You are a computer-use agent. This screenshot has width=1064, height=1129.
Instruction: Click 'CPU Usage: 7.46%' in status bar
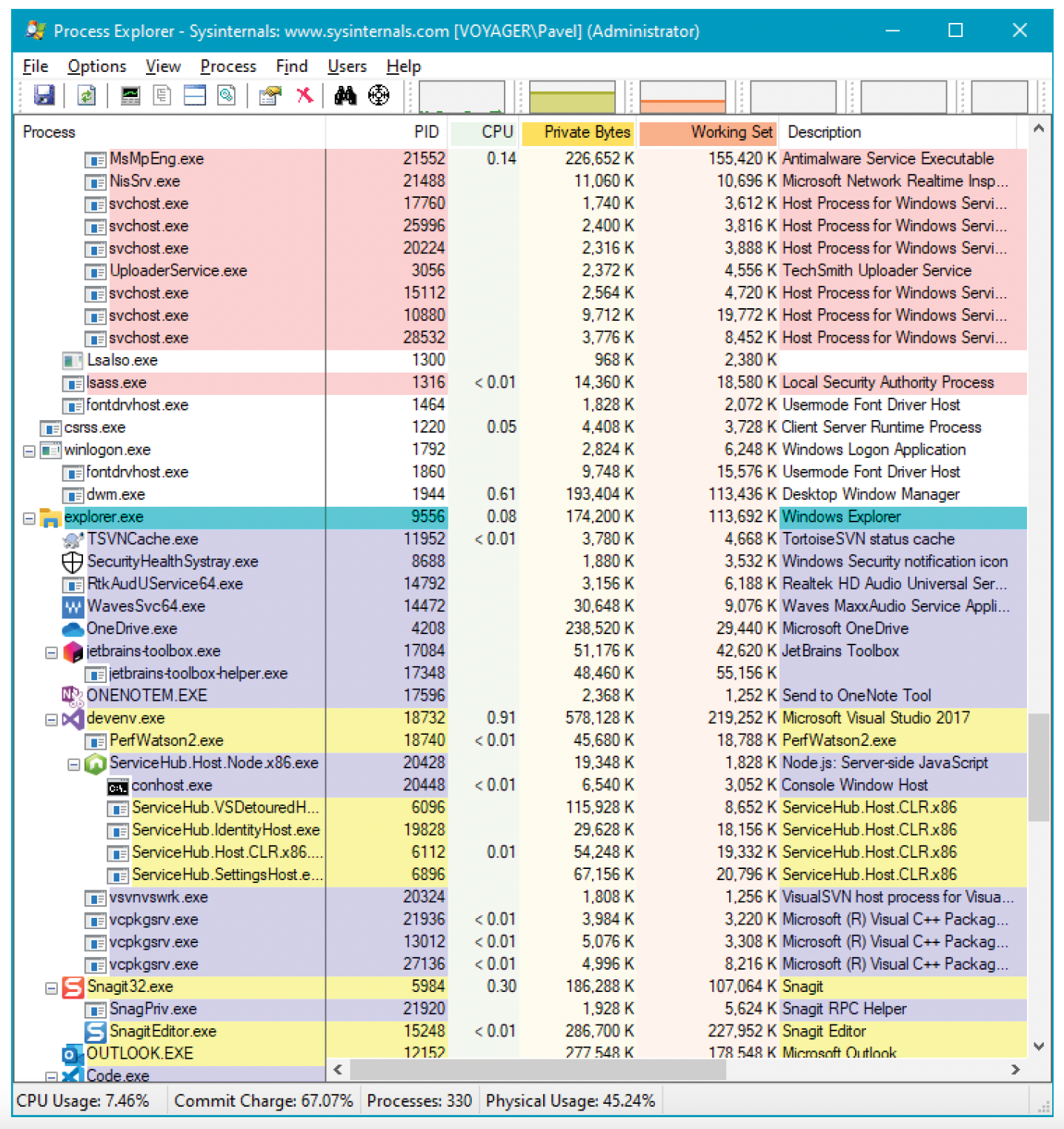pyautogui.click(x=83, y=1101)
